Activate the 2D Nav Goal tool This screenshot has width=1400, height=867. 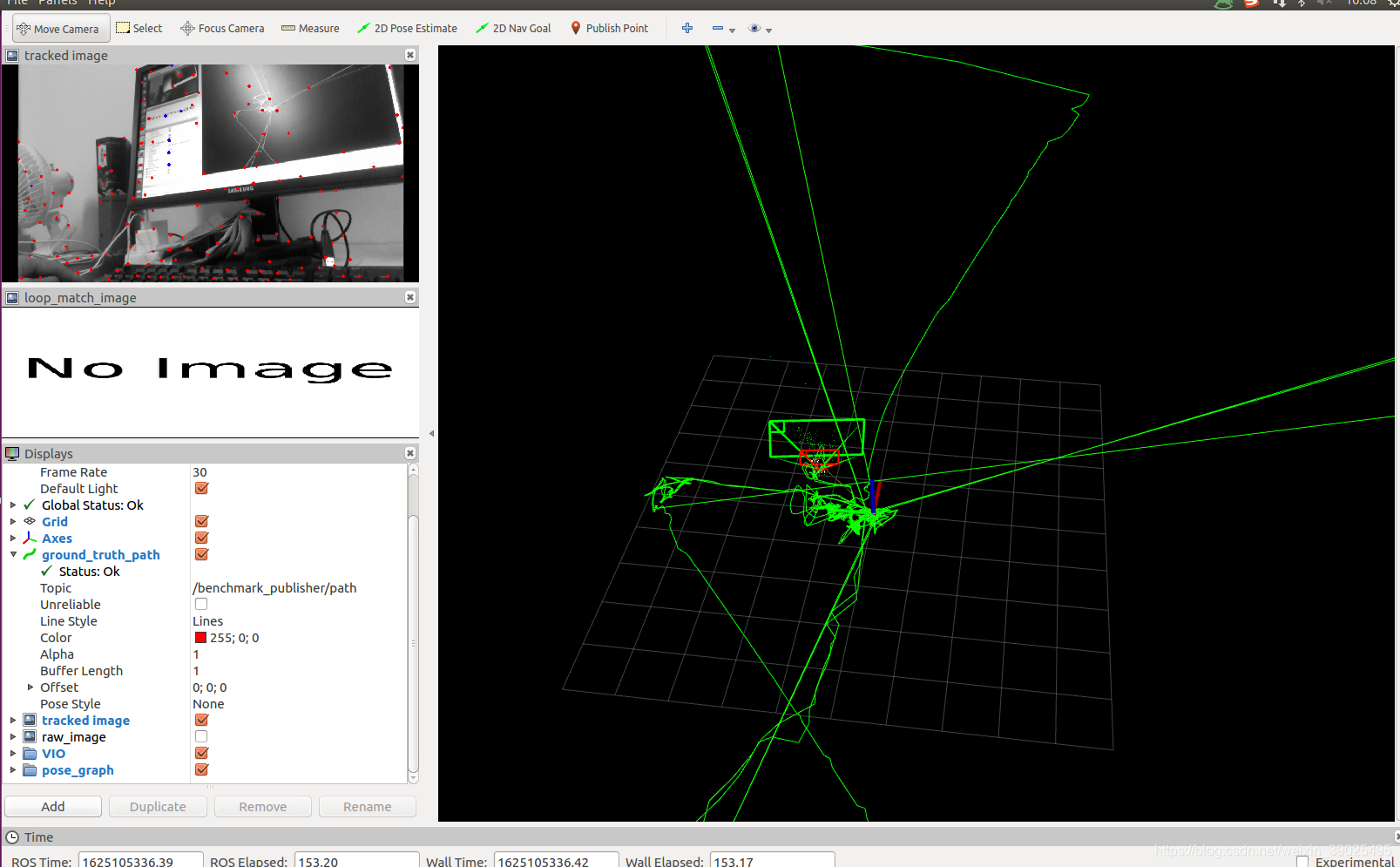pyautogui.click(x=513, y=28)
